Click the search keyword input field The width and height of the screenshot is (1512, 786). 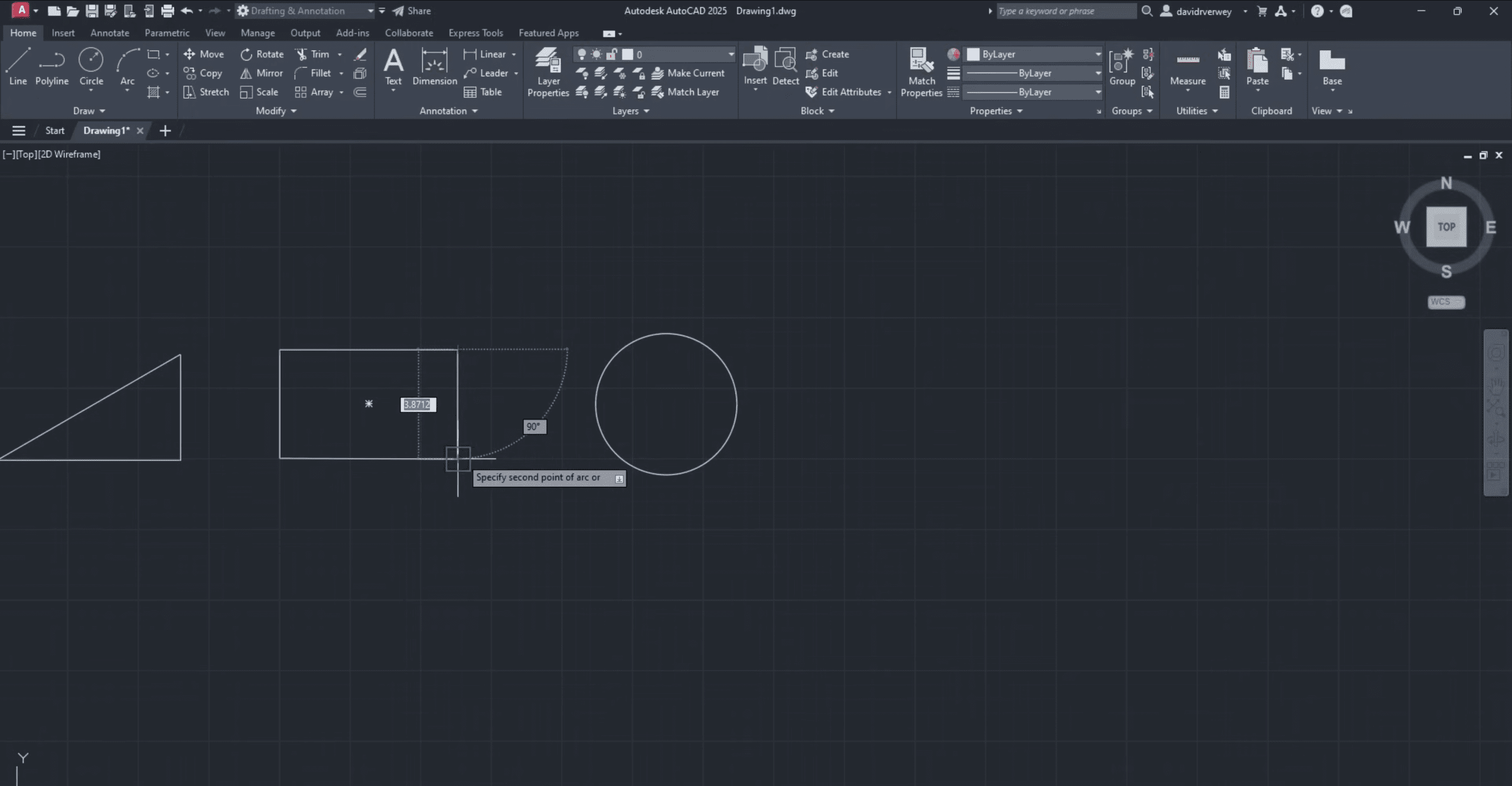pos(1065,11)
